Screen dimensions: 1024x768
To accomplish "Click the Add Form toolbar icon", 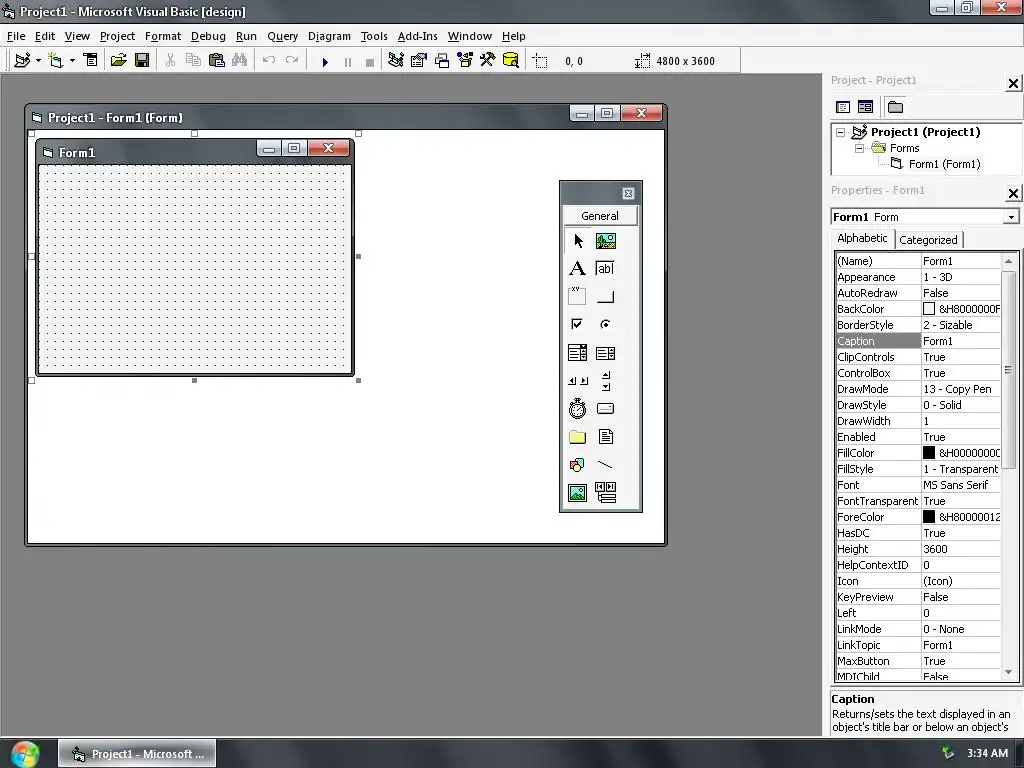I will pos(56,60).
